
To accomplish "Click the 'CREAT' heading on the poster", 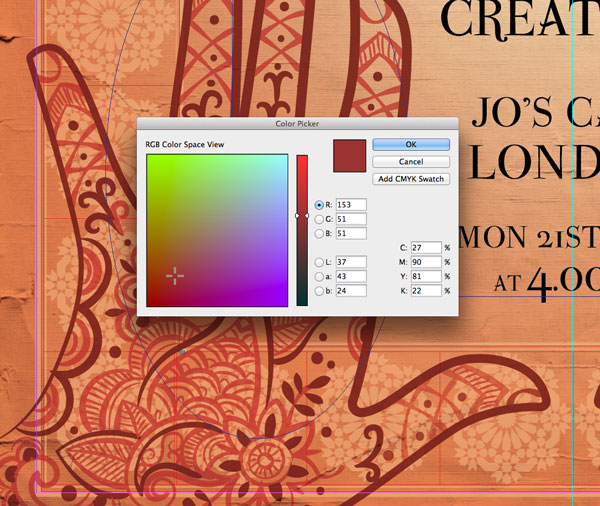I will (520, 19).
